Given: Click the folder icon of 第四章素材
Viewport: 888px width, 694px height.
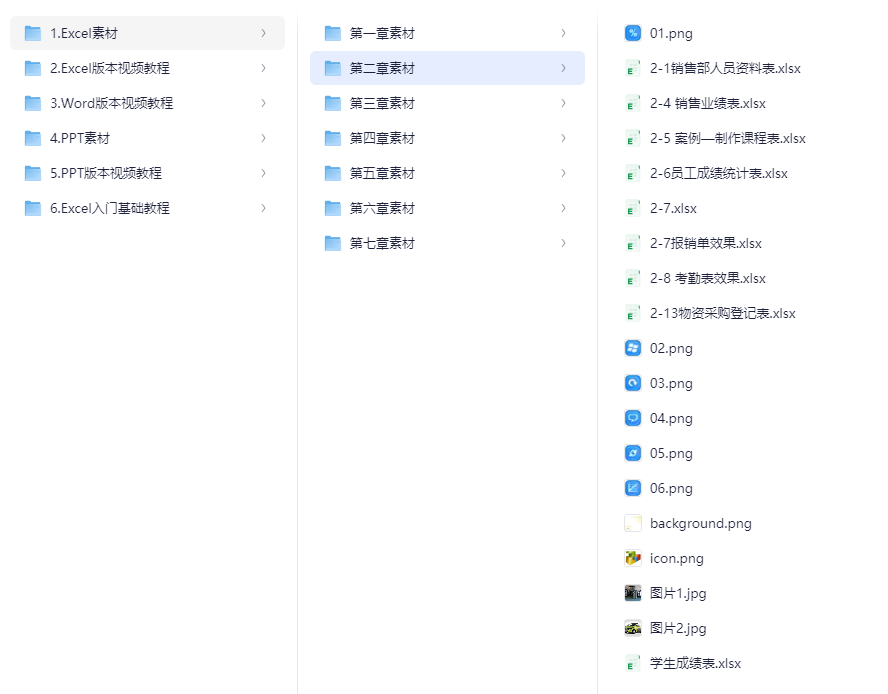Looking at the screenshot, I should [x=332, y=138].
